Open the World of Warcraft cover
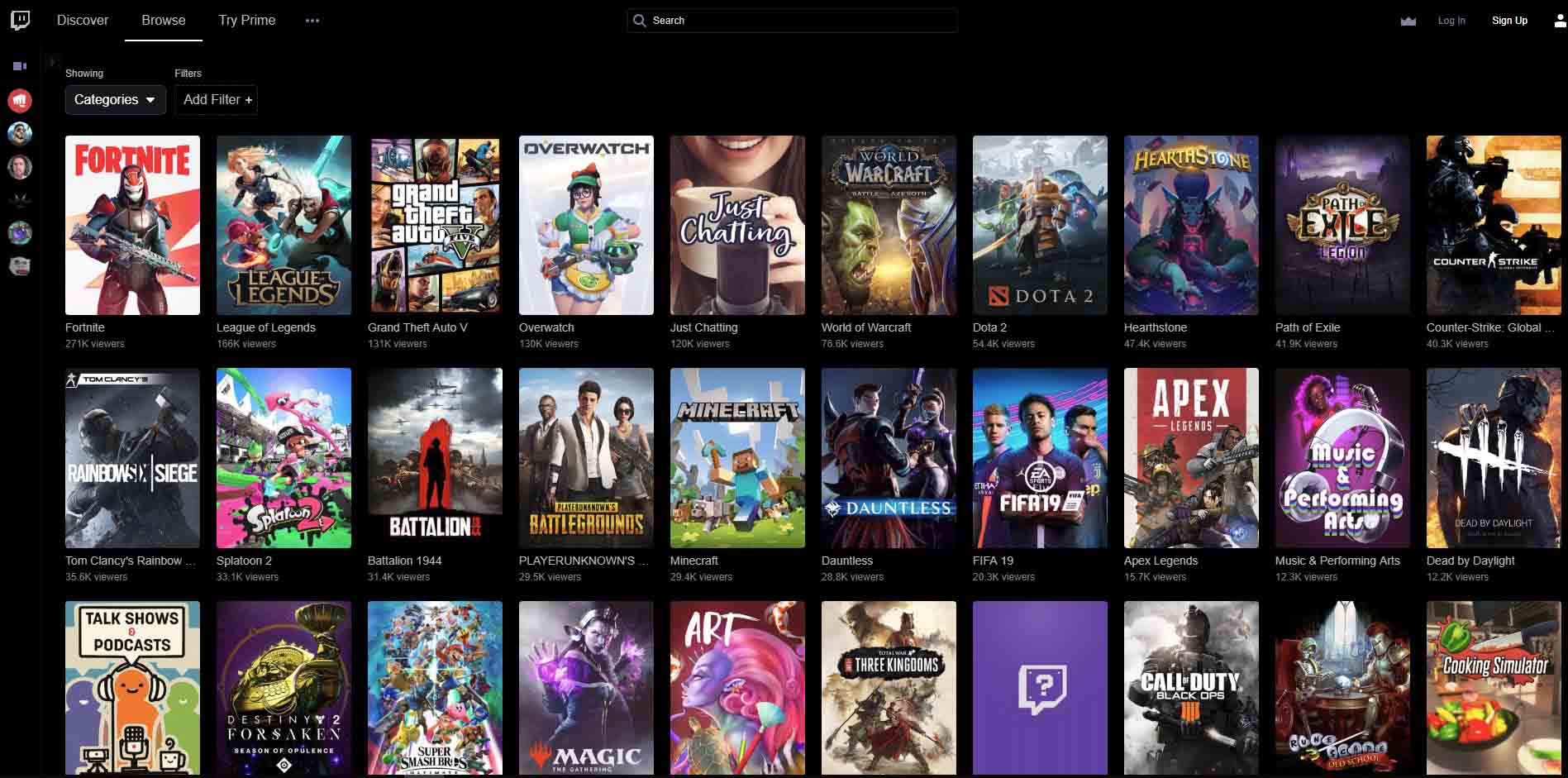This screenshot has height=778, width=1568. (x=889, y=225)
